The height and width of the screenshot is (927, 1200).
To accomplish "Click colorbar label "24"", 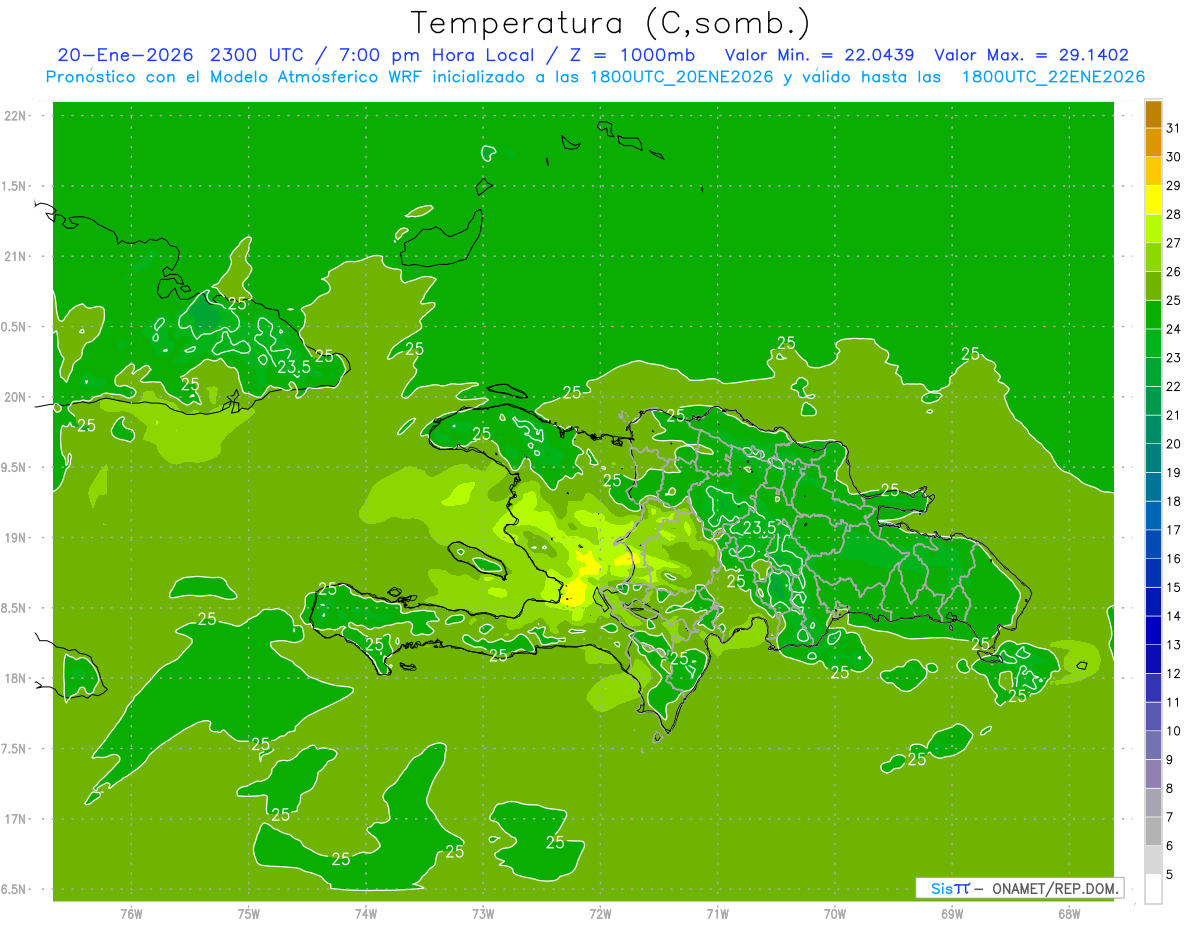I will point(1173,329).
